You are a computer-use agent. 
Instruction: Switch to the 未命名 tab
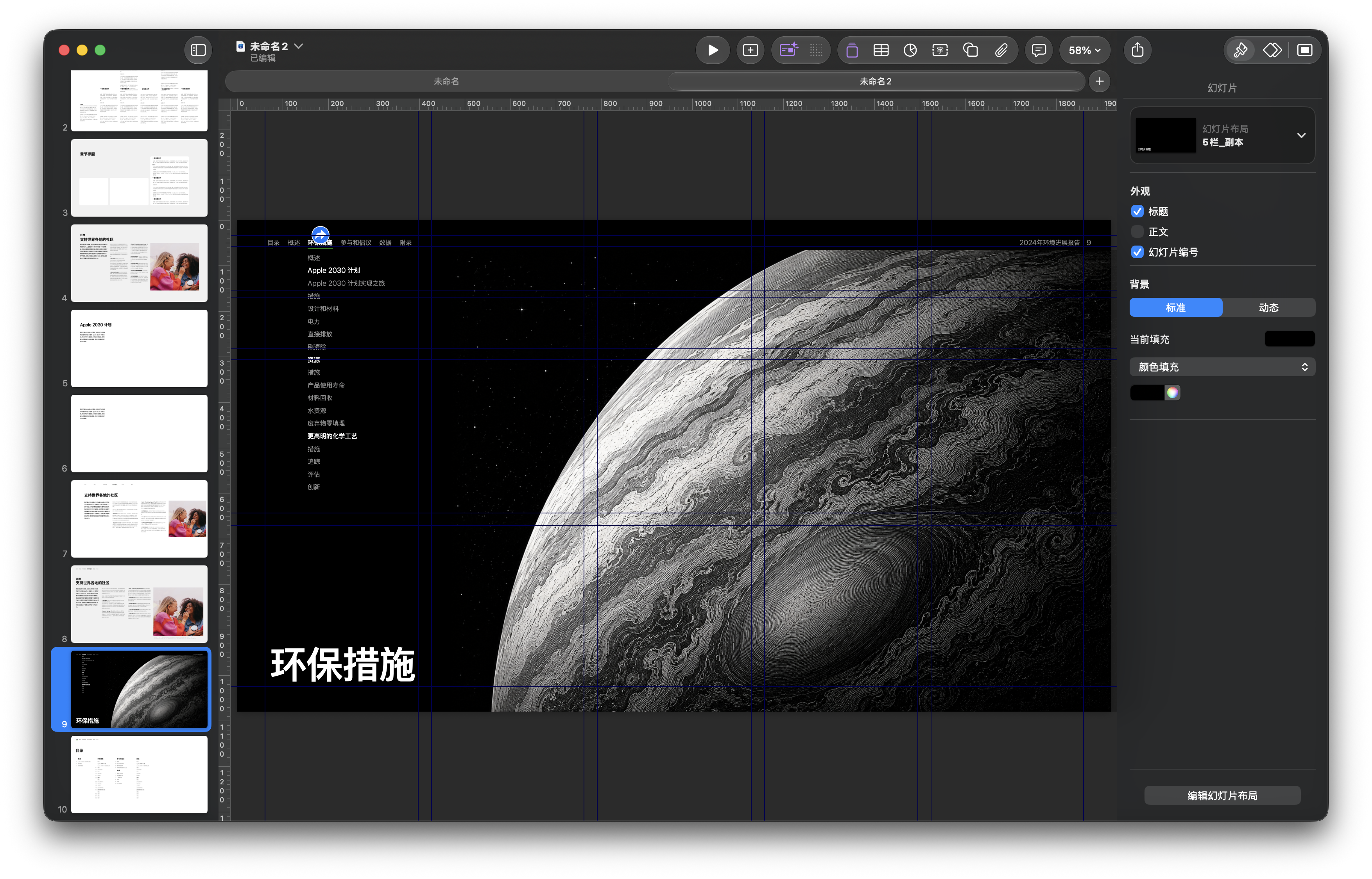coord(447,82)
